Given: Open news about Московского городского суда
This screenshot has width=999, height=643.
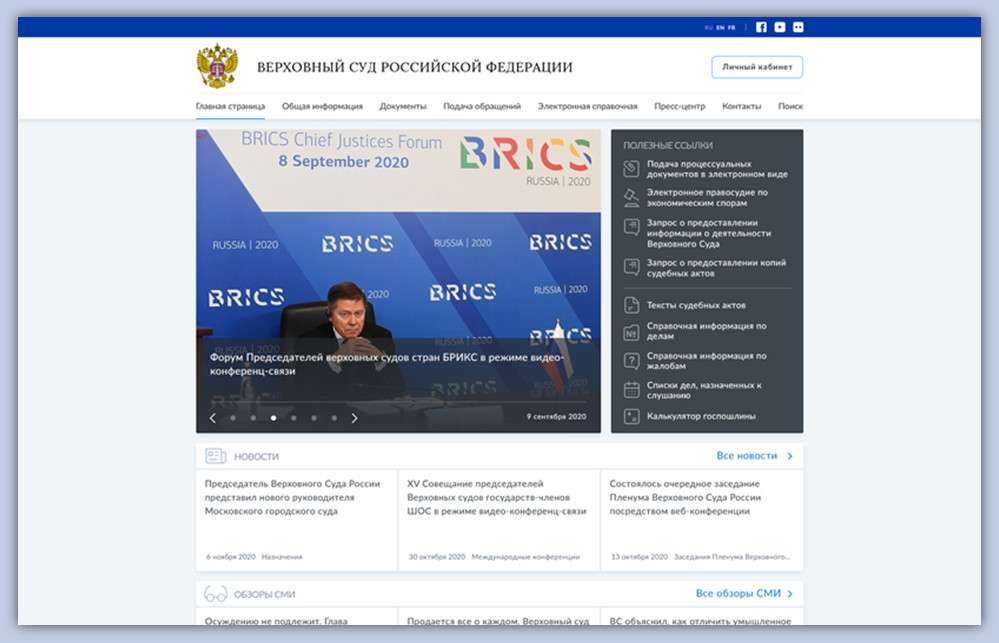Looking at the screenshot, I should coord(292,497).
